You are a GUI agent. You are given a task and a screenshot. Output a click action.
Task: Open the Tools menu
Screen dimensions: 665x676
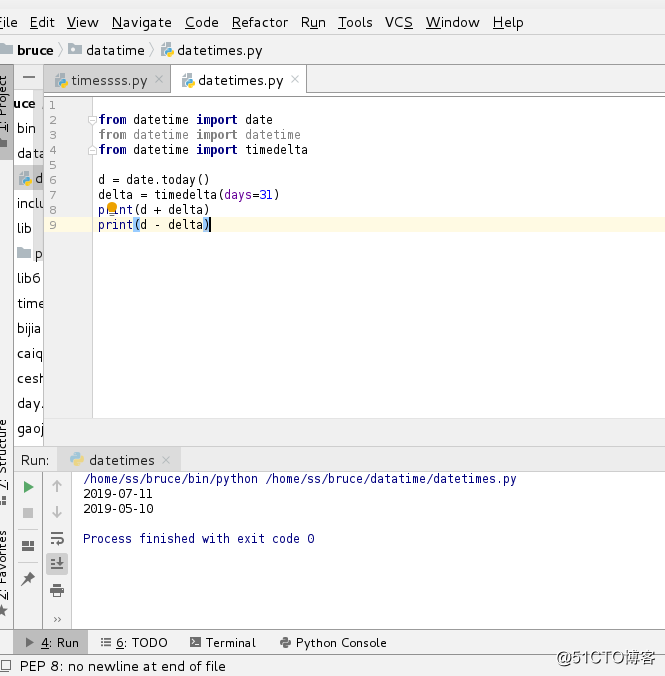tap(355, 22)
